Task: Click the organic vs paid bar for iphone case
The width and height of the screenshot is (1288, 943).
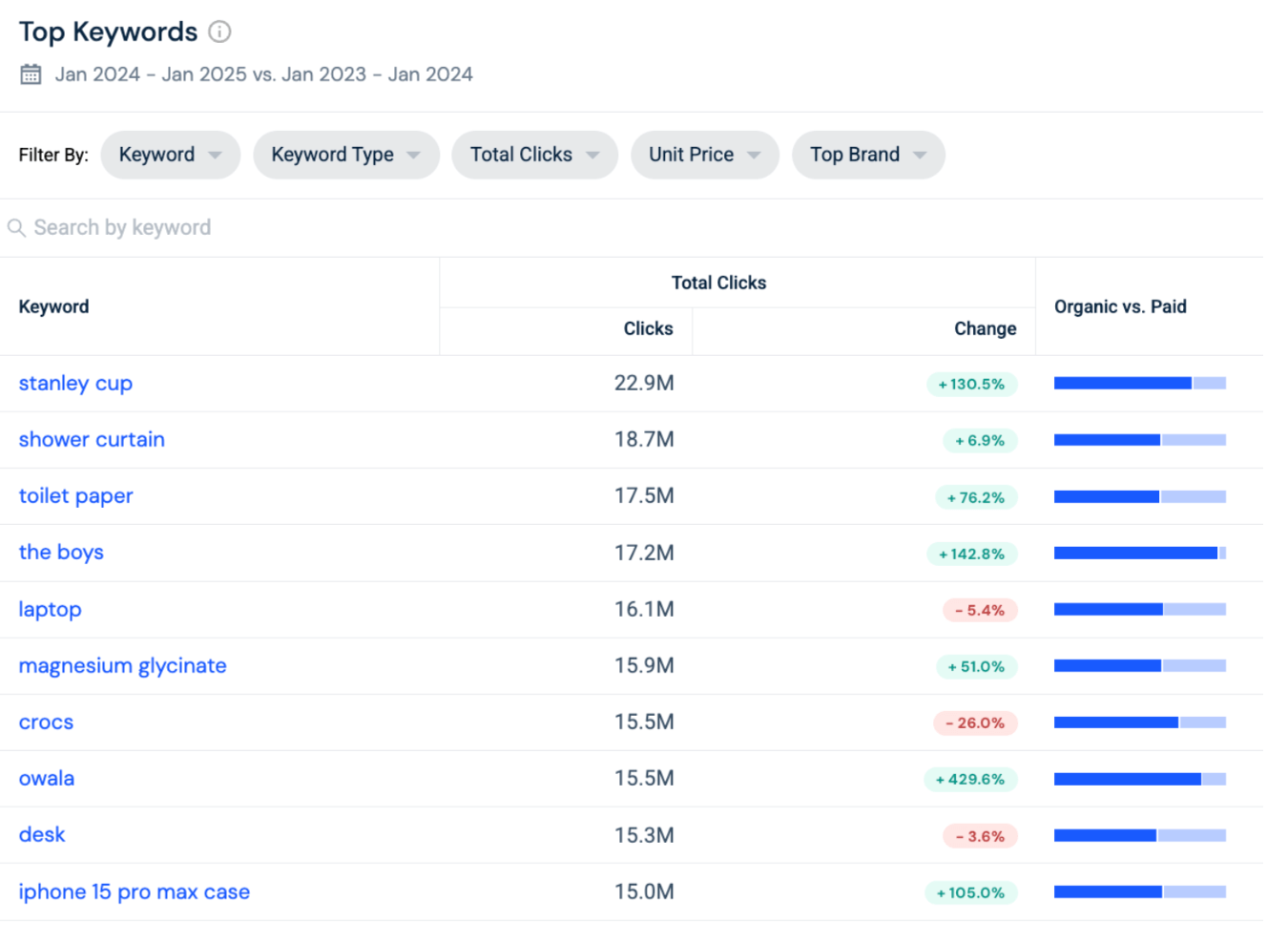Action: tap(1140, 891)
